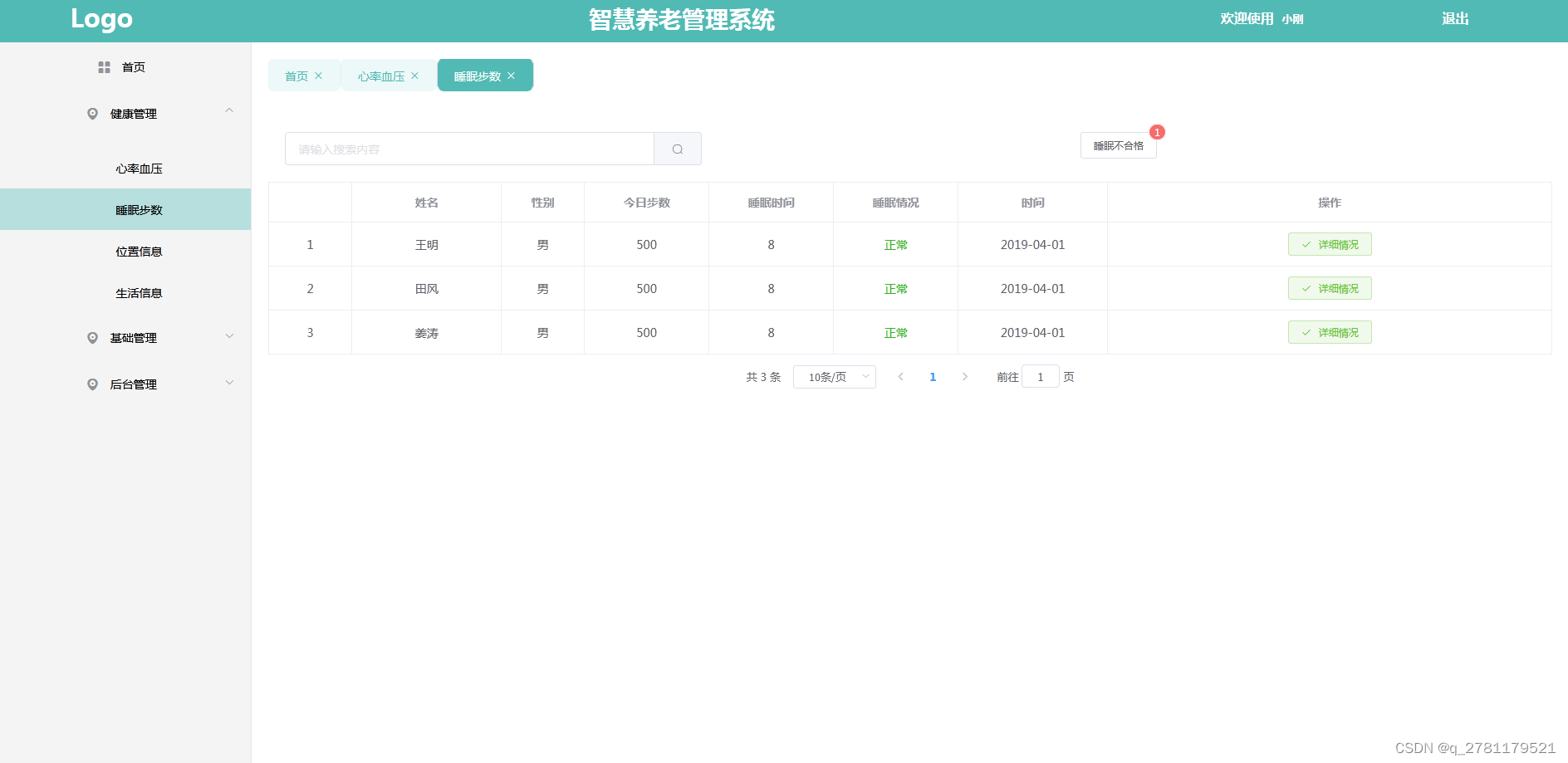Viewport: 1568px width, 763px height.
Task: Click the sleep time 8 in 姜涛's row
Action: coord(772,333)
